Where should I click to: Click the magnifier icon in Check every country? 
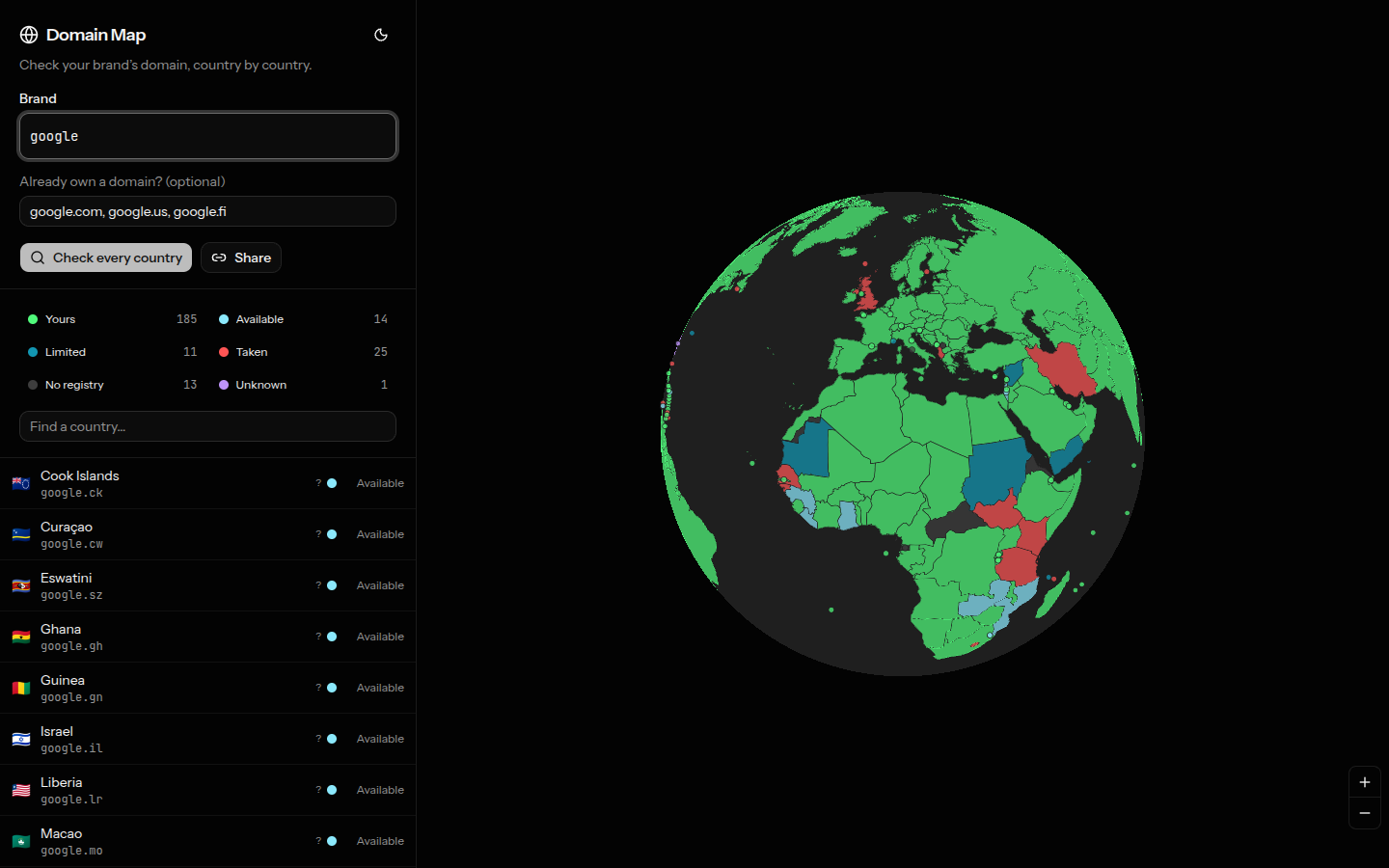click(38, 258)
